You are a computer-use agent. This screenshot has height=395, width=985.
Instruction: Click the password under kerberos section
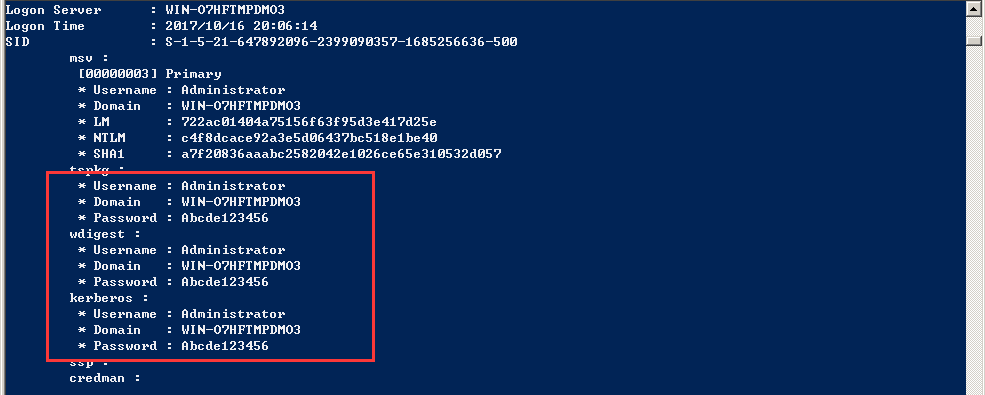(225, 346)
